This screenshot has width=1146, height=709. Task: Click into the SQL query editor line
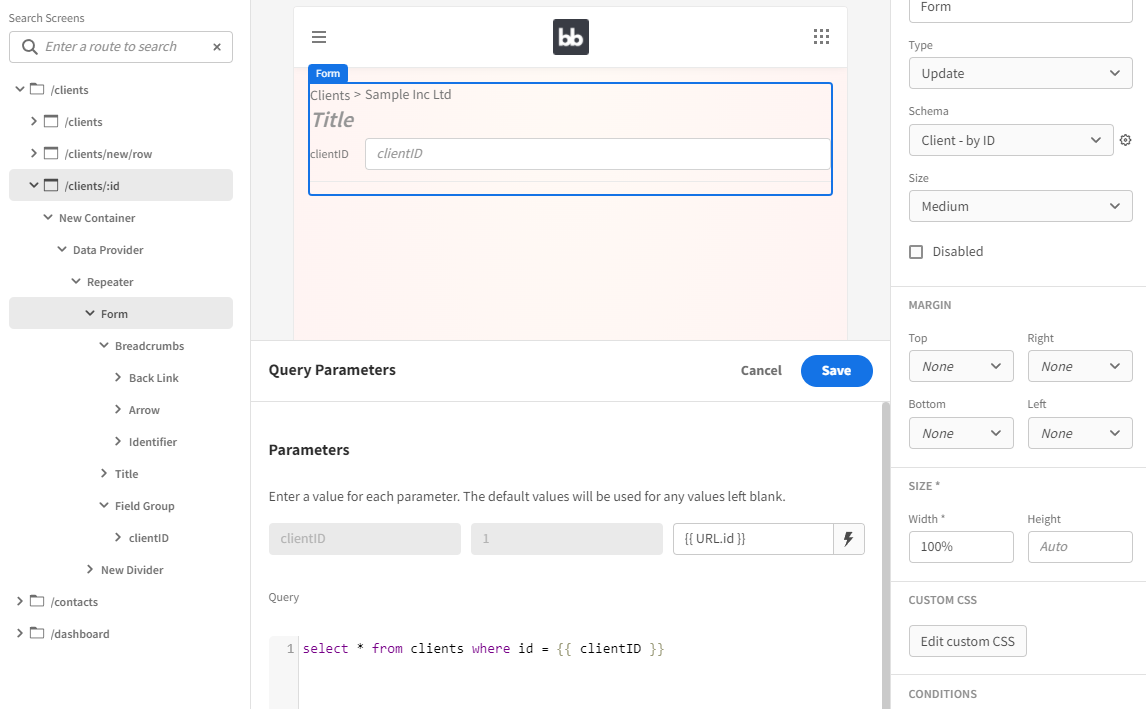coord(483,649)
